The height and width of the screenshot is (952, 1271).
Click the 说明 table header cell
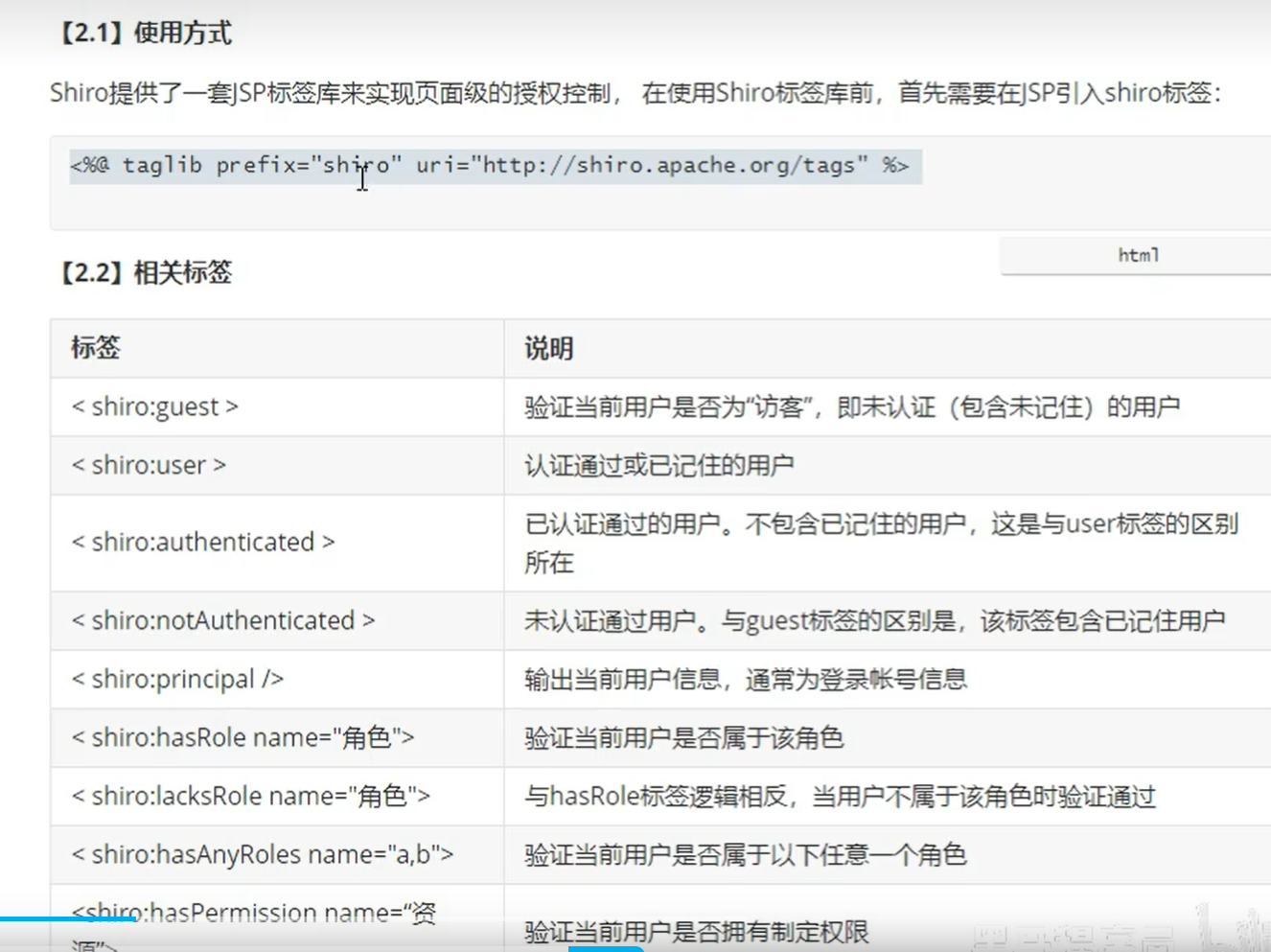[547, 347]
